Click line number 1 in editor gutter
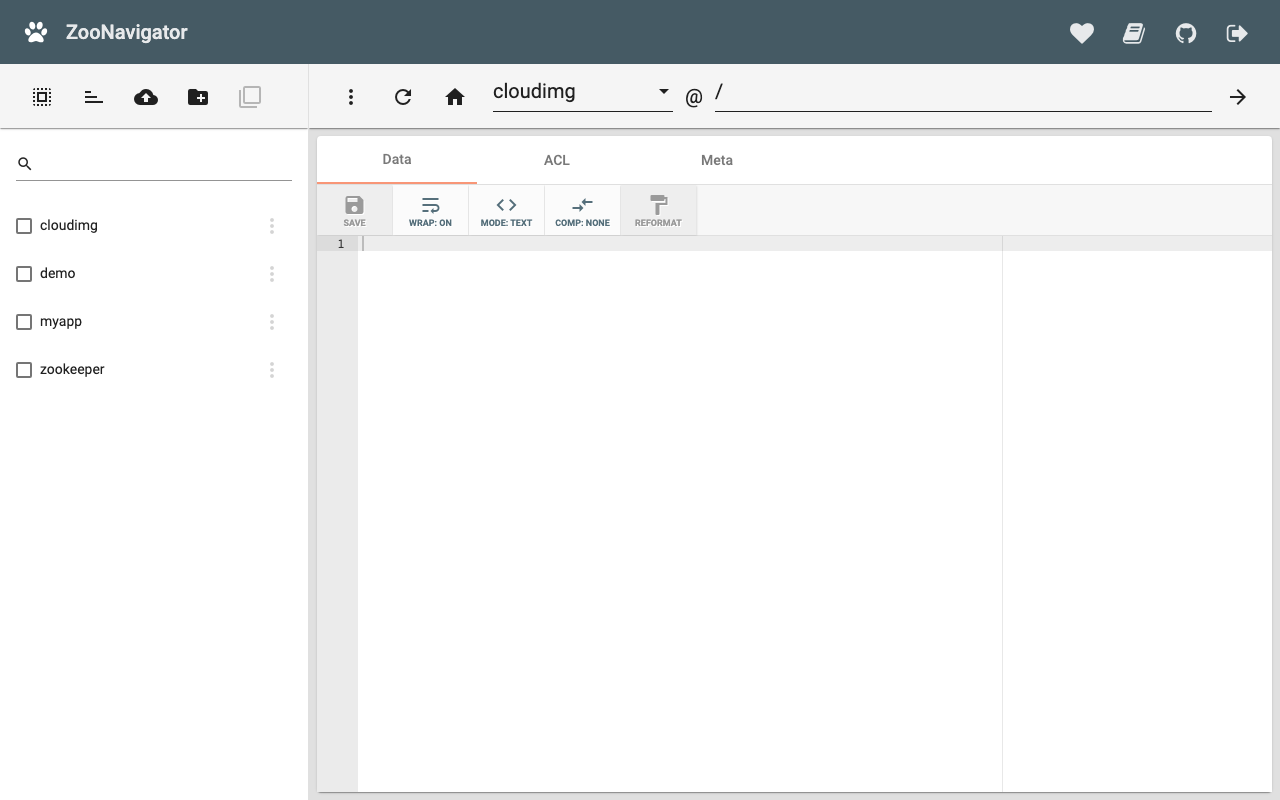Screen dimensions: 1280x800 tap(341, 244)
